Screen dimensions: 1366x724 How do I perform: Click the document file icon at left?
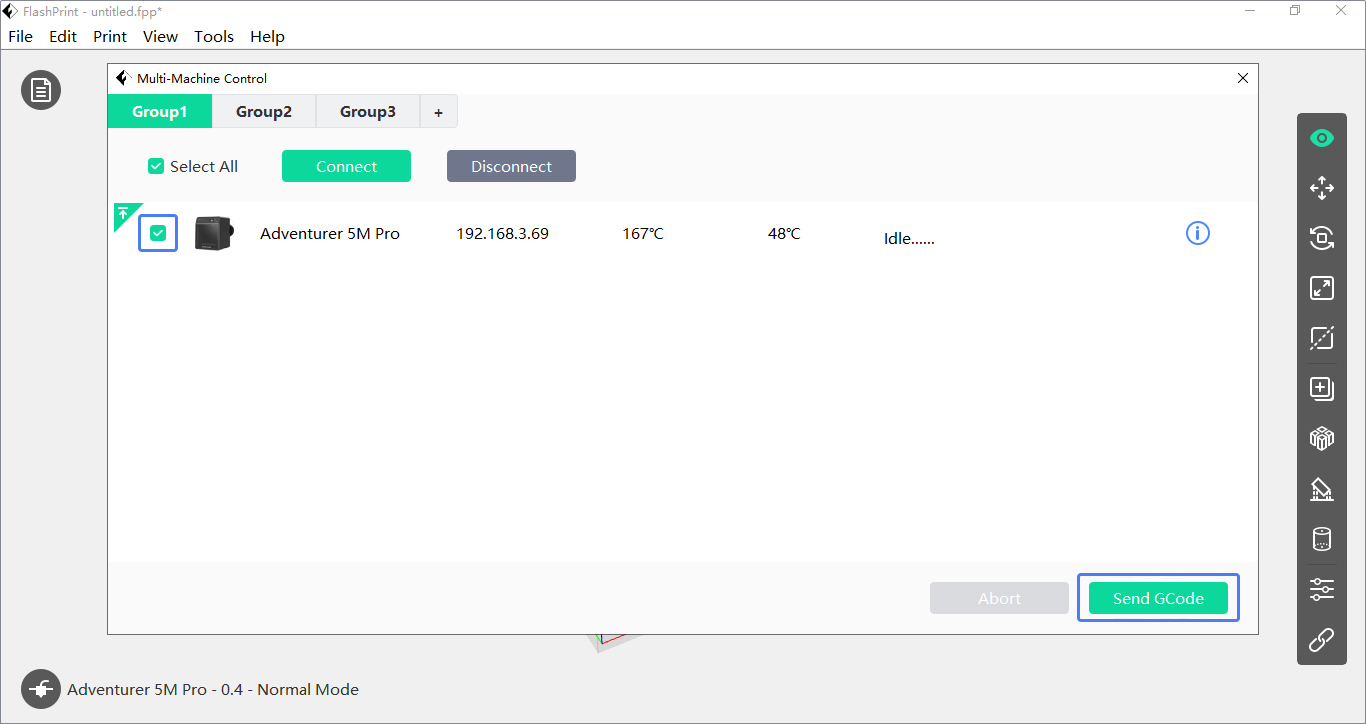(x=41, y=90)
